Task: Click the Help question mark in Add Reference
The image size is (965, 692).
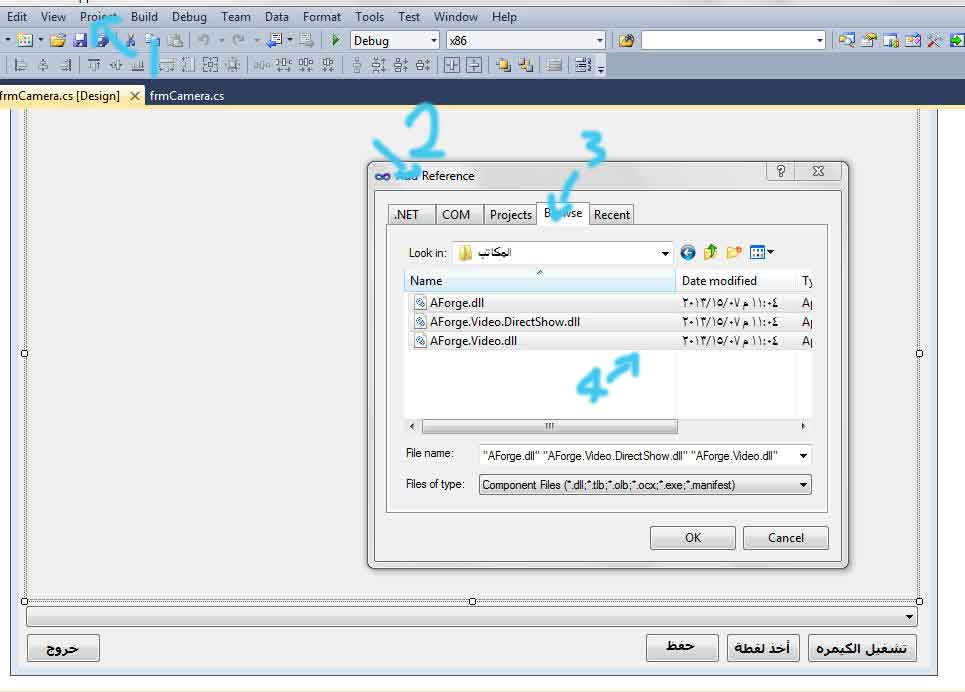Action: click(x=781, y=172)
